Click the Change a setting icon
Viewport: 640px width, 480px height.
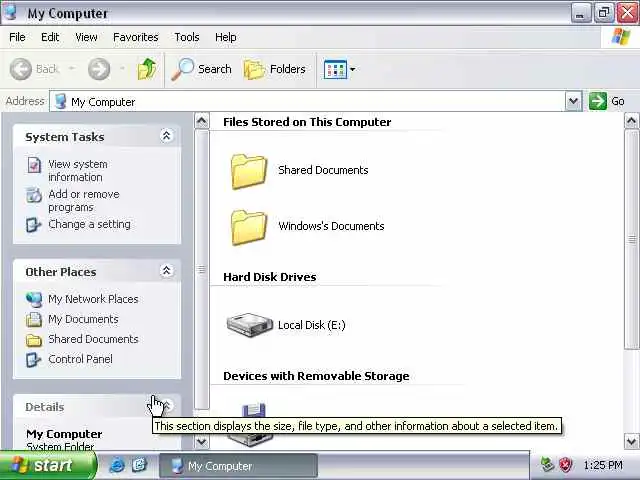(x=33, y=224)
